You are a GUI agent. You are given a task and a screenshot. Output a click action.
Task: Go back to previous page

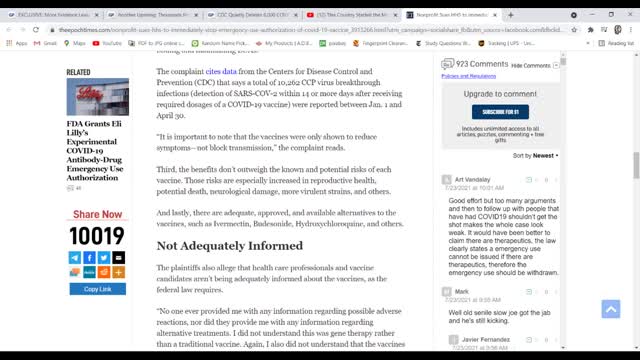tap(9, 30)
